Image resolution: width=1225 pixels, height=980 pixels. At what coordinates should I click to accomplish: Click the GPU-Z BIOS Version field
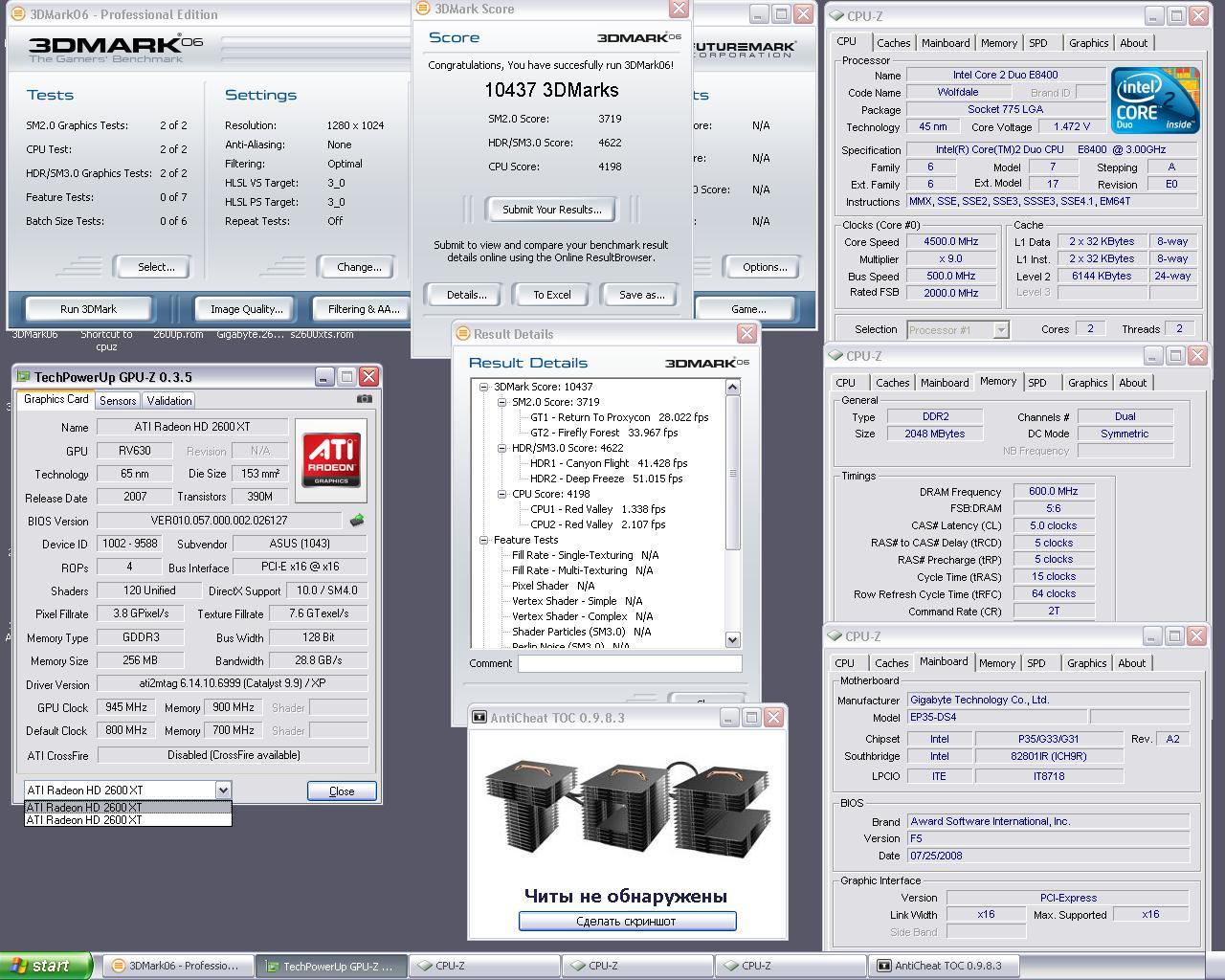coord(218,521)
